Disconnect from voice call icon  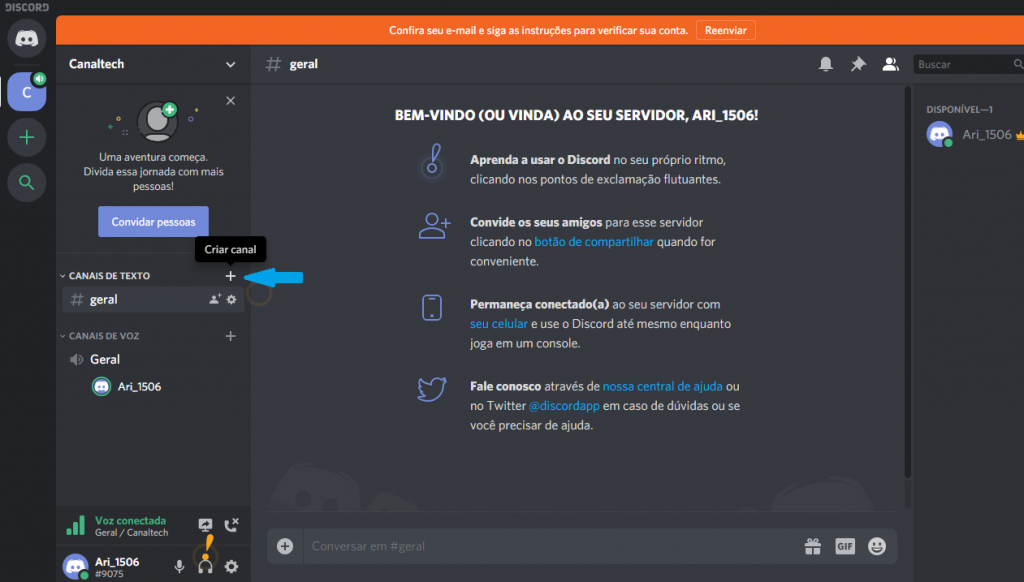point(231,525)
